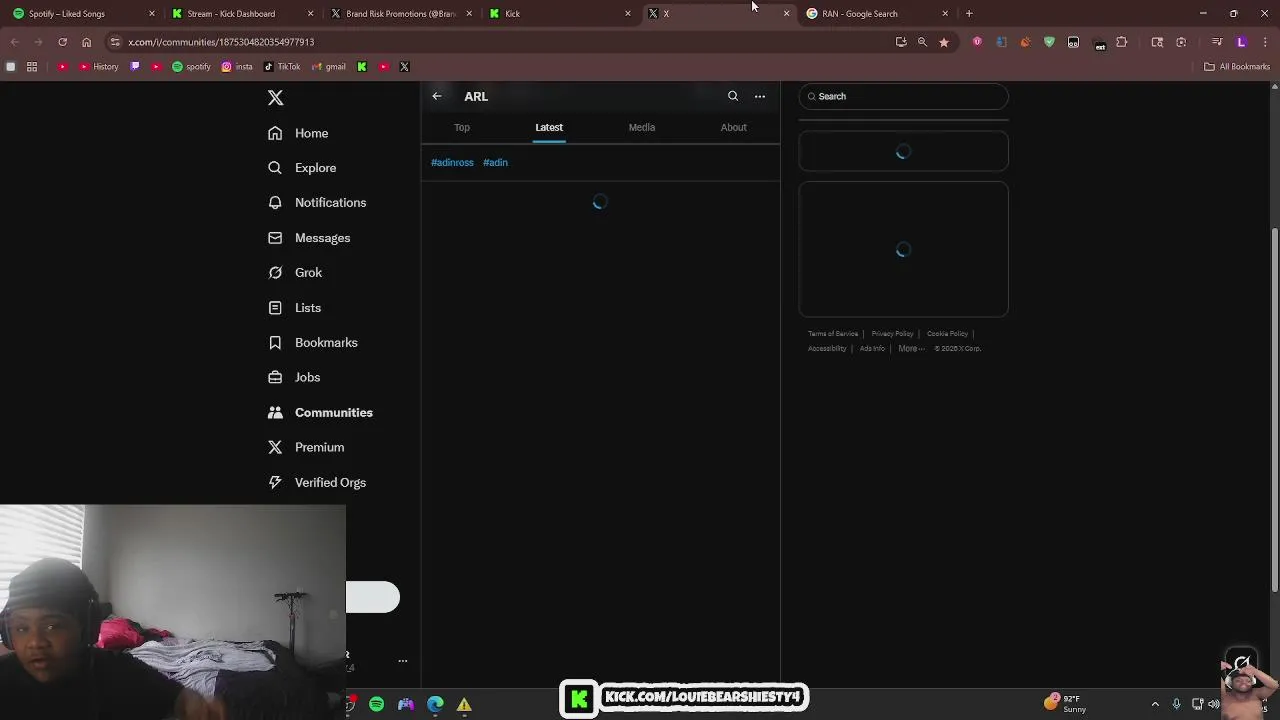The image size is (1280, 720).
Task: Open the Cookie Policy link
Action: pos(947,334)
